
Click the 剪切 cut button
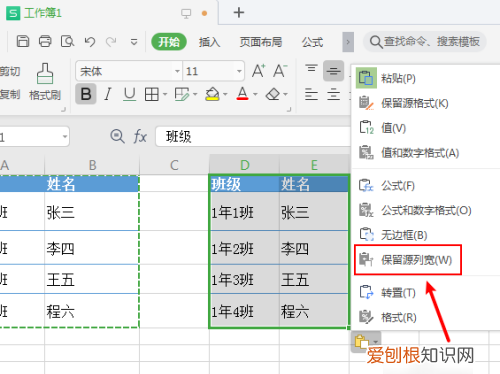tap(10, 71)
